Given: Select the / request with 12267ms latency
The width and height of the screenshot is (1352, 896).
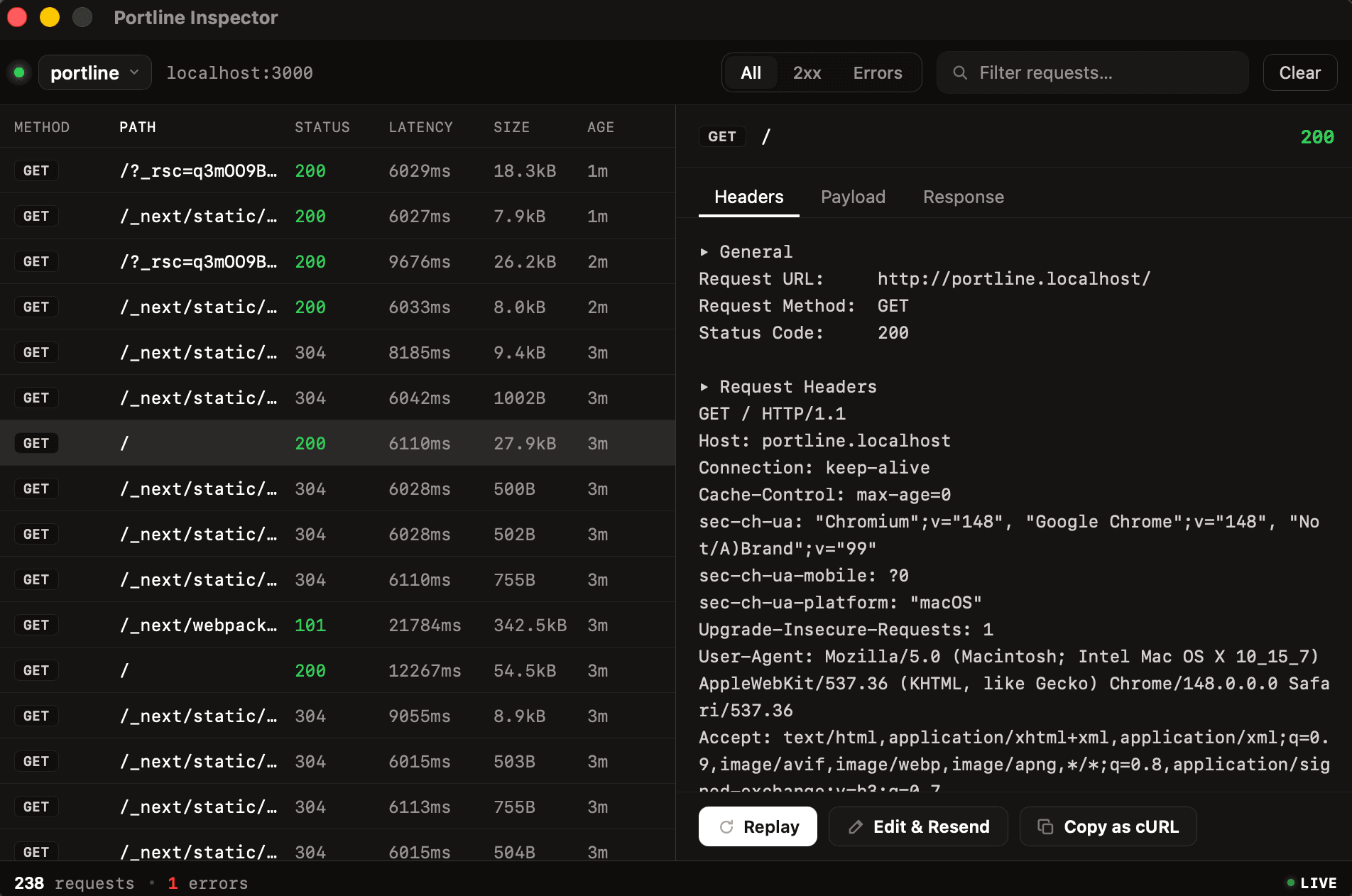Looking at the screenshot, I should [x=337, y=670].
